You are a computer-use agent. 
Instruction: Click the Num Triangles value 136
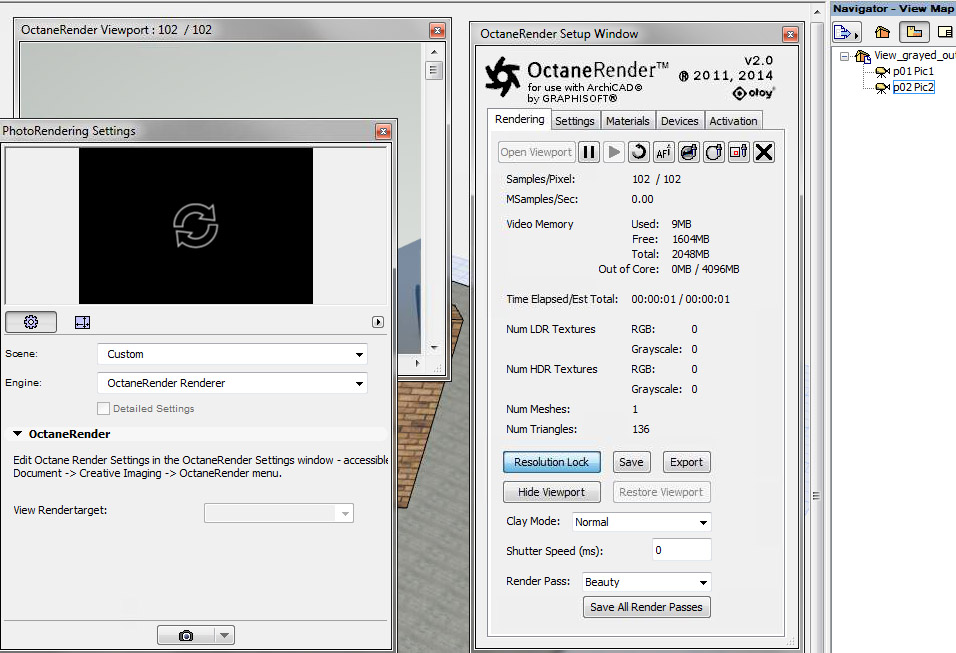tap(641, 429)
